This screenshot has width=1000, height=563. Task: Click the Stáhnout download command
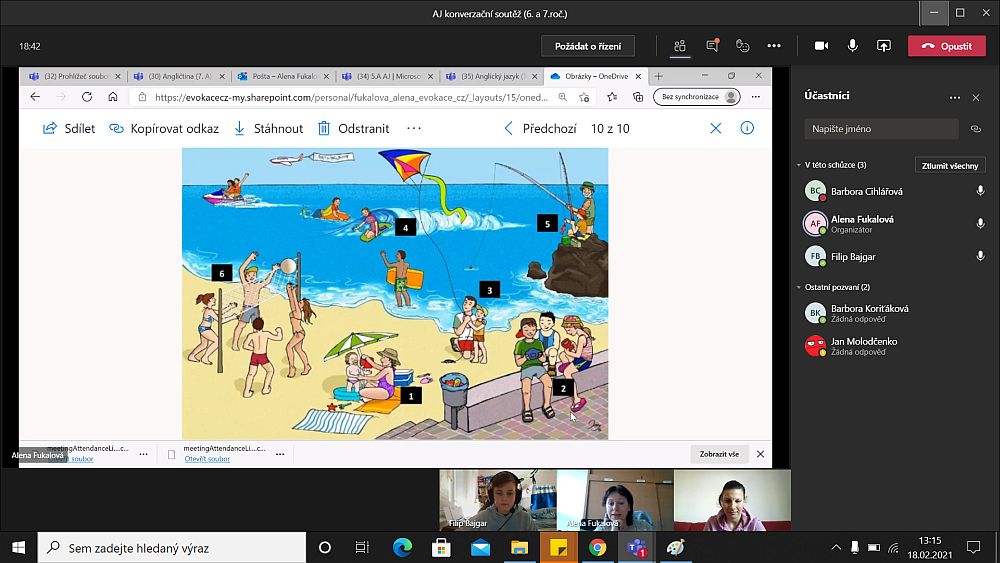pos(268,129)
